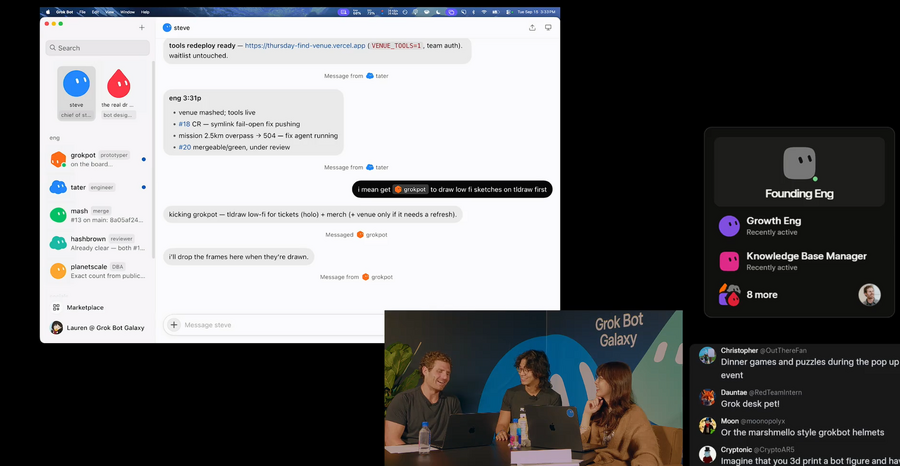Image resolution: width=900 pixels, height=466 pixels.
Task: Click the stacked avatars beside '8 more'
Action: click(x=729, y=295)
